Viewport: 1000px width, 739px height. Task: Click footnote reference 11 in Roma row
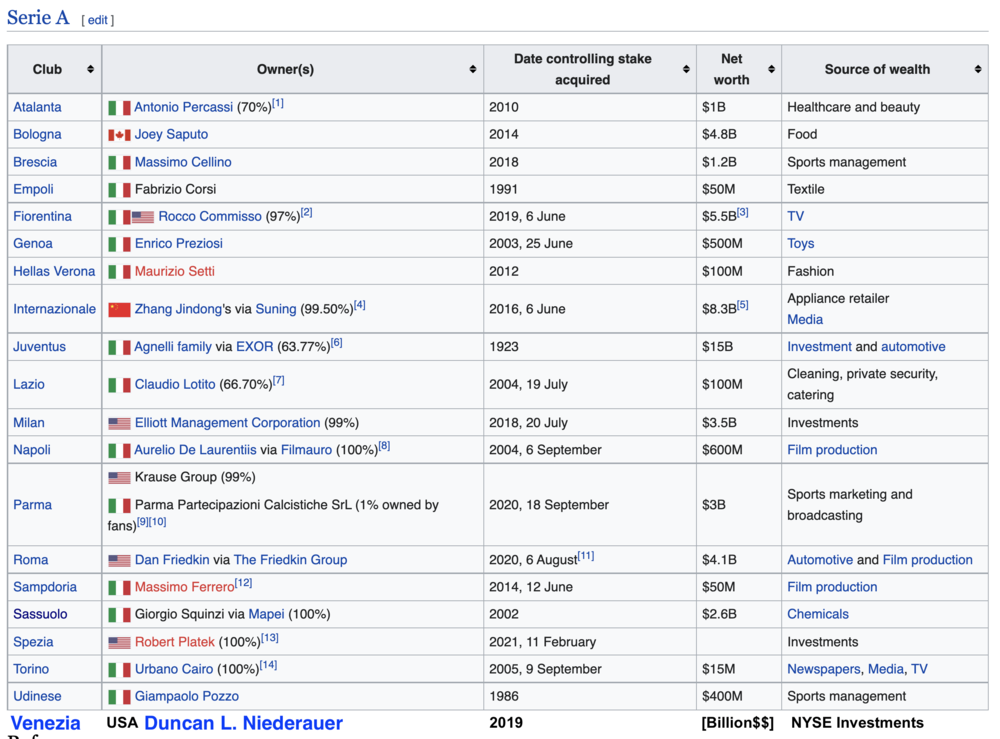(x=585, y=556)
